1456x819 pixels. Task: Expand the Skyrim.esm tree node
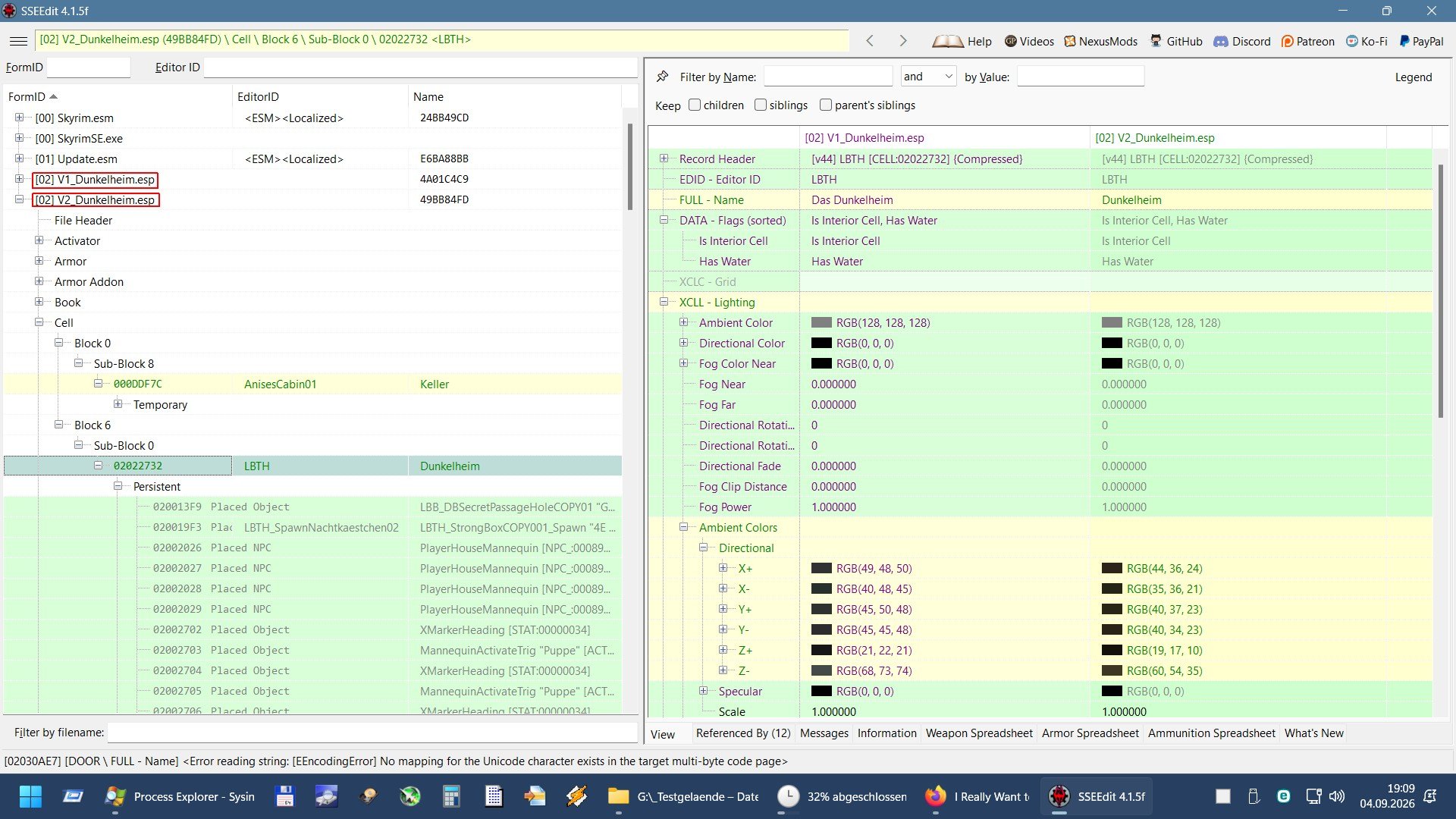point(19,118)
